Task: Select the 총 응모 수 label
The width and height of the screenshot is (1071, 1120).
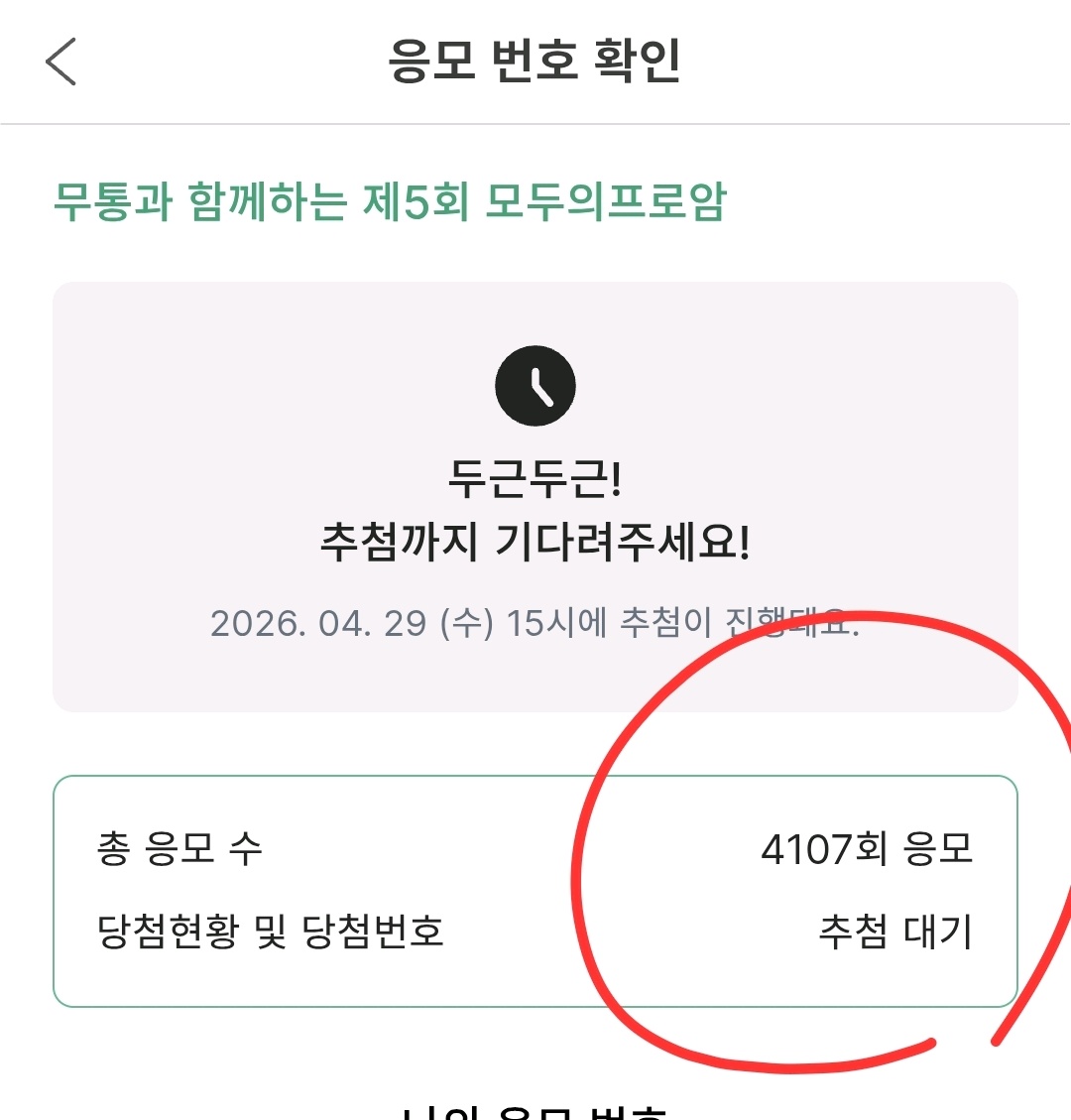Action: 179,849
